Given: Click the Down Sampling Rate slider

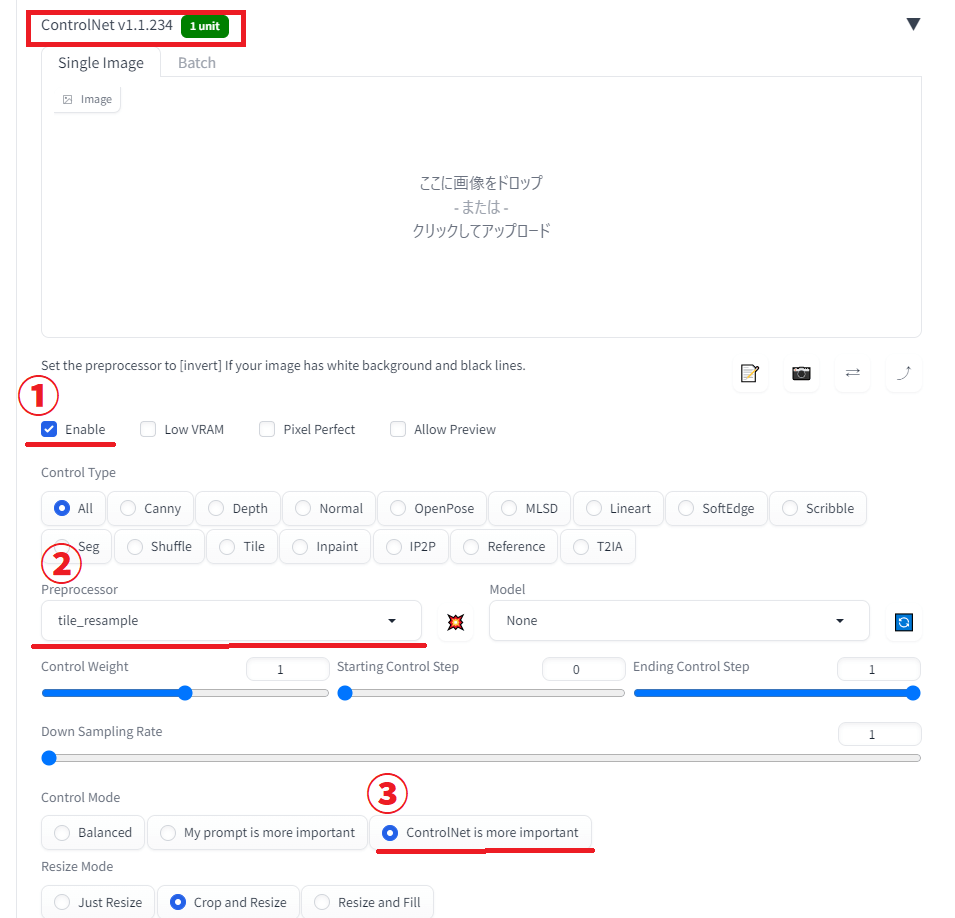Looking at the screenshot, I should coord(480,758).
